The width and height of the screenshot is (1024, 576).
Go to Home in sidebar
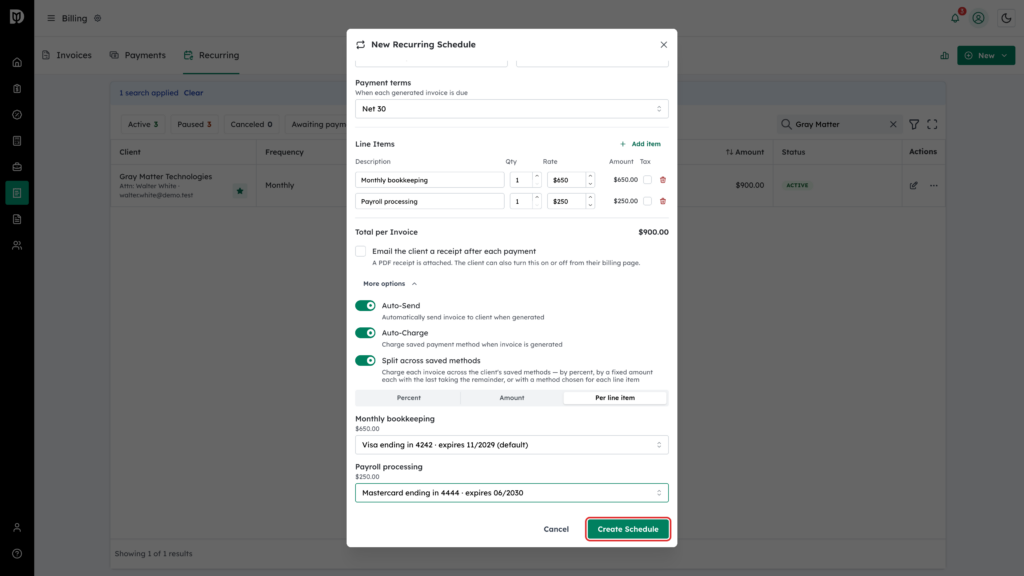[x=17, y=63]
